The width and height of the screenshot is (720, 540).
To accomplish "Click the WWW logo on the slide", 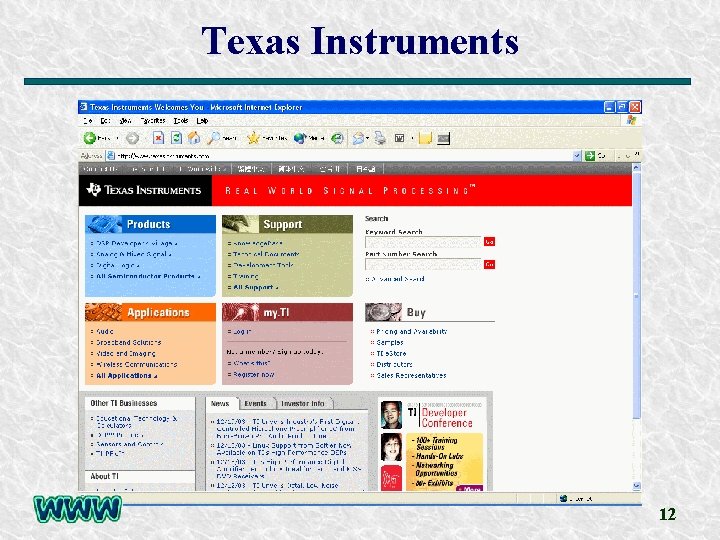I will click(x=77, y=509).
